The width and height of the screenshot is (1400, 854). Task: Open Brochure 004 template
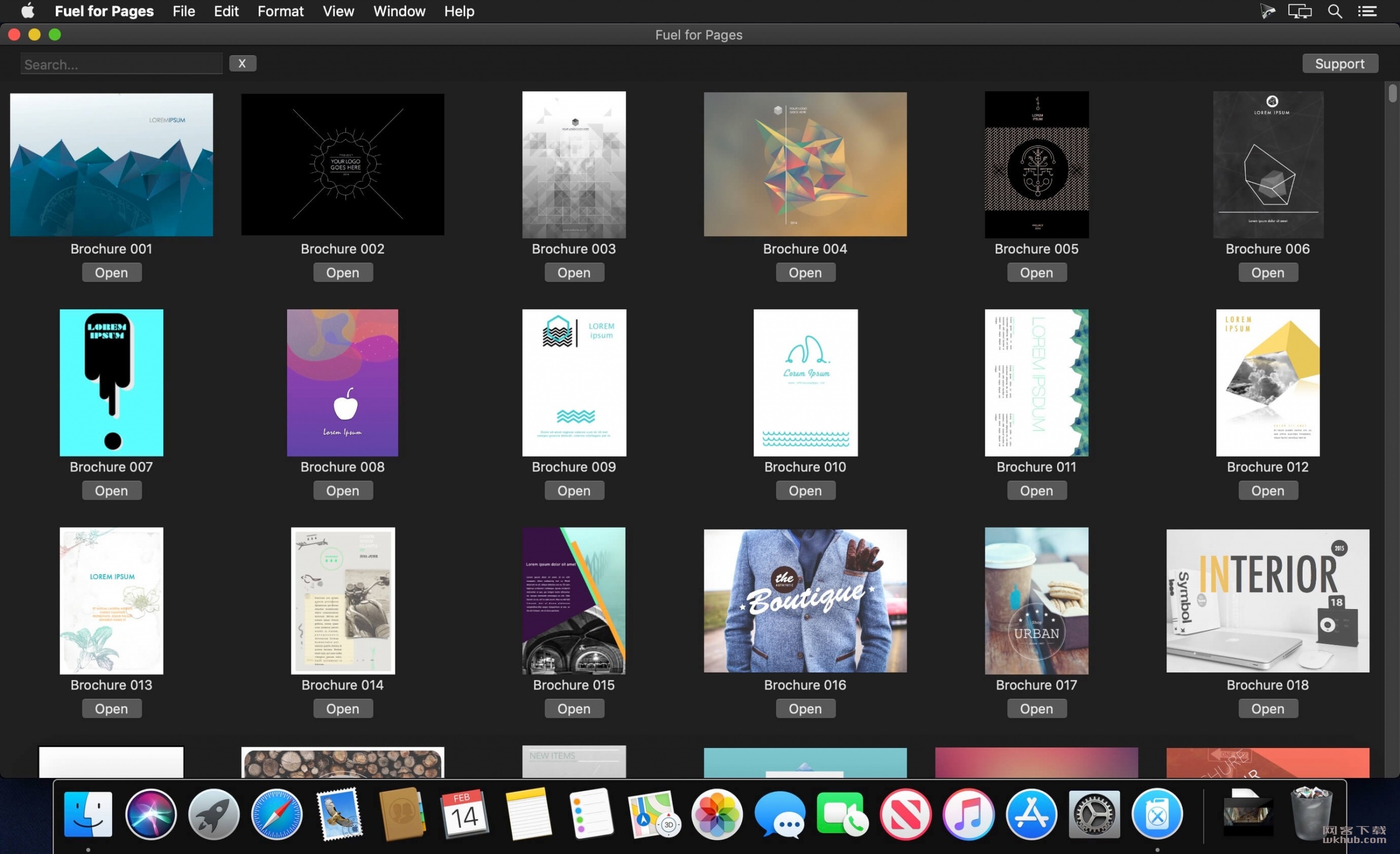tap(805, 272)
